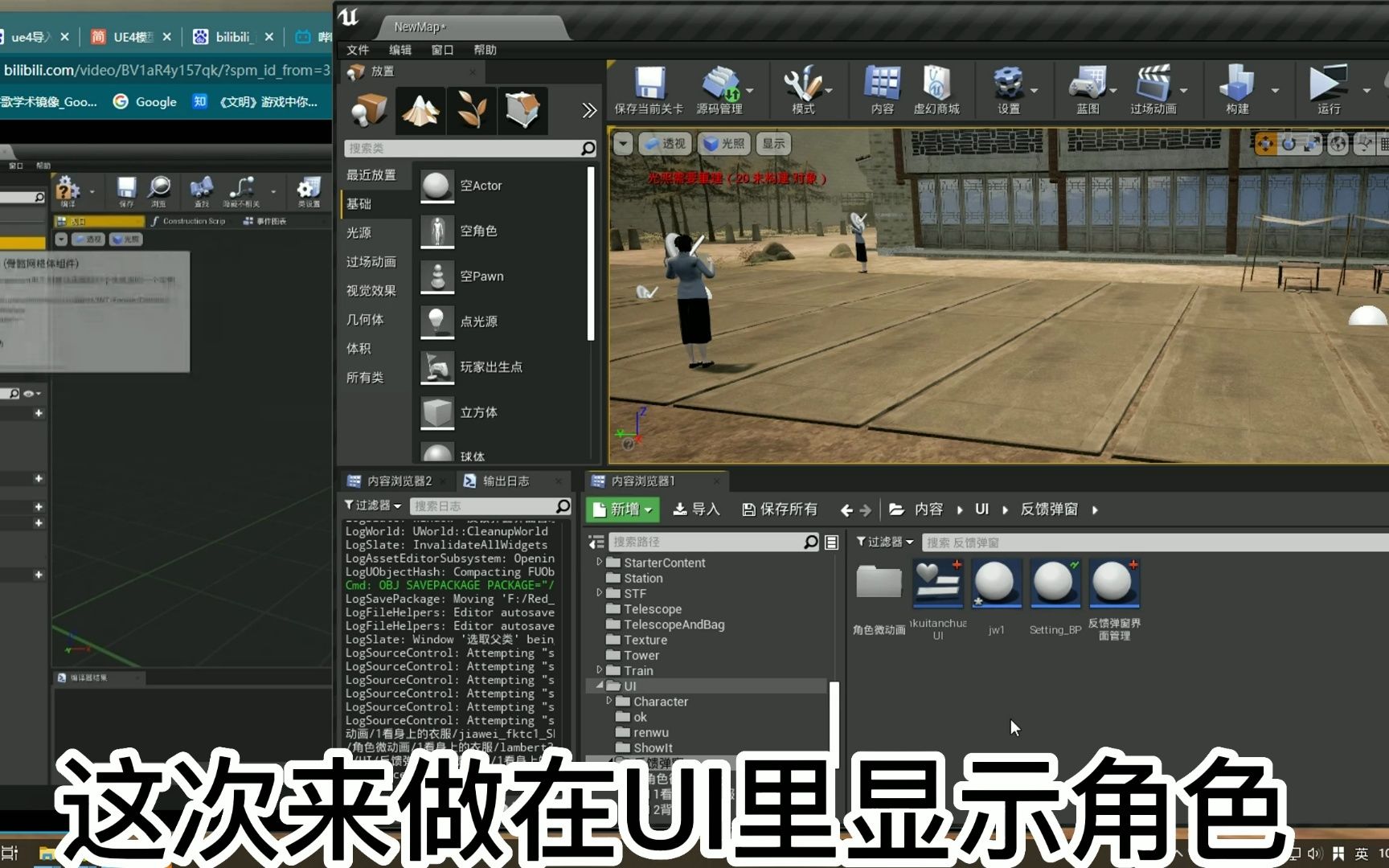Select the Landscape tool icon
Screen dimensions: 1389x868
(420, 110)
